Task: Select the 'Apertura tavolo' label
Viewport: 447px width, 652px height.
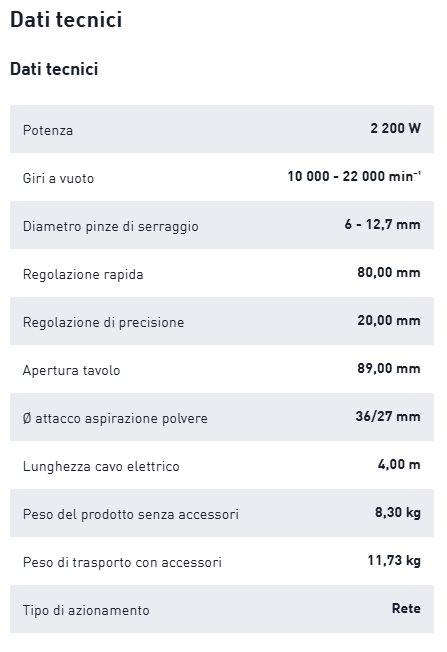Action: (x=72, y=370)
